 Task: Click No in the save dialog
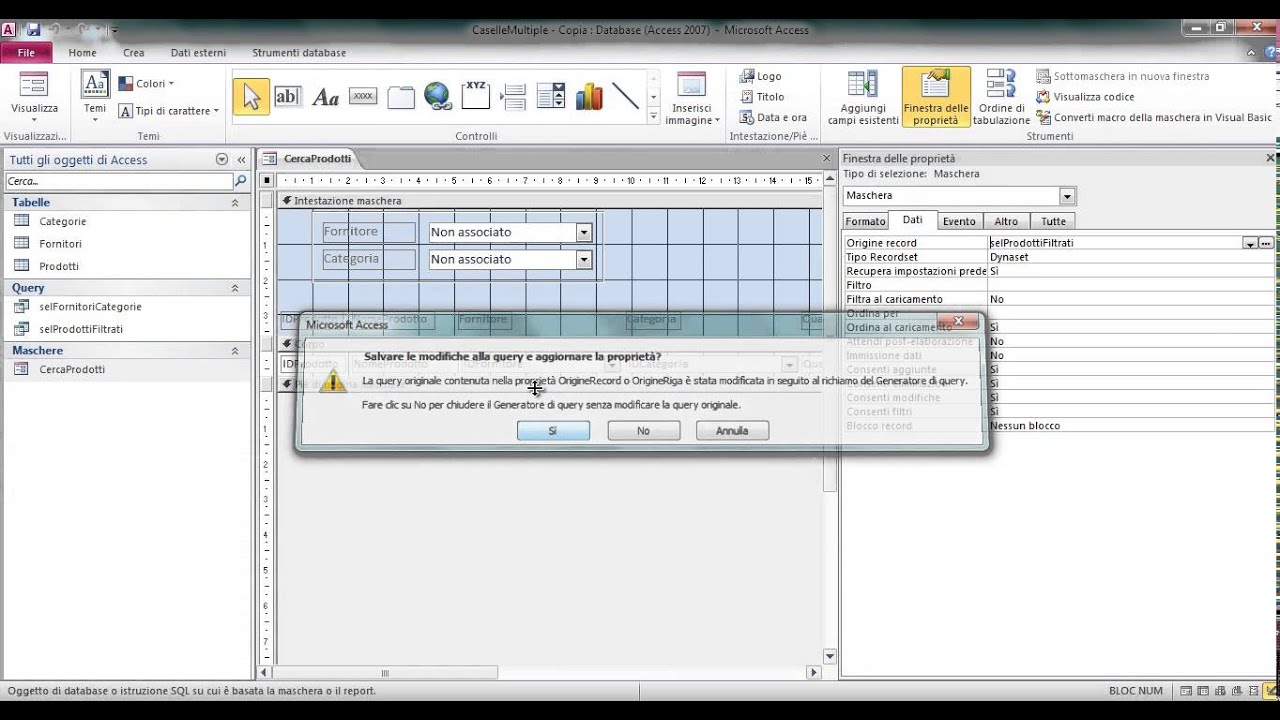(x=643, y=431)
